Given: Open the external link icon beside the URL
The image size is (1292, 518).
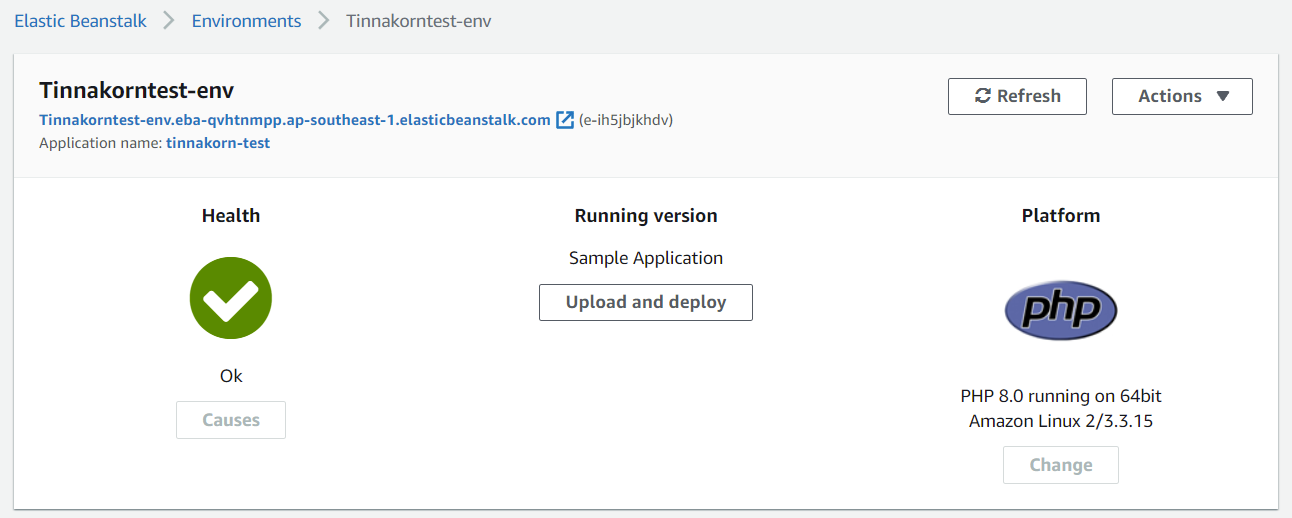Looking at the screenshot, I should tap(564, 120).
